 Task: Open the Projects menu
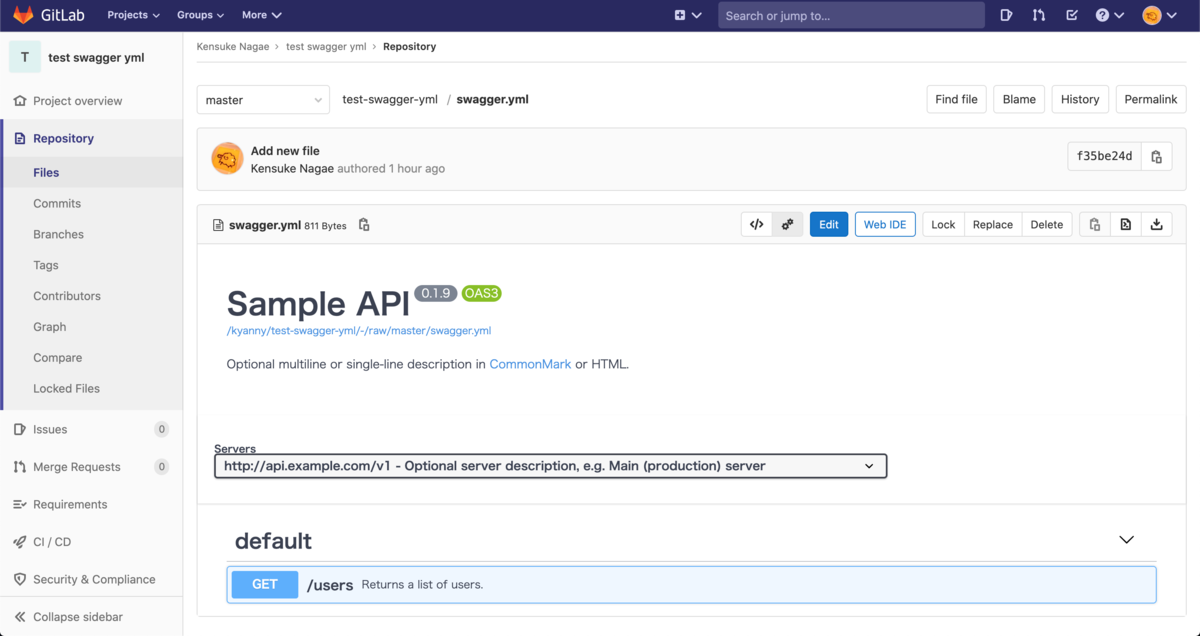tap(132, 15)
